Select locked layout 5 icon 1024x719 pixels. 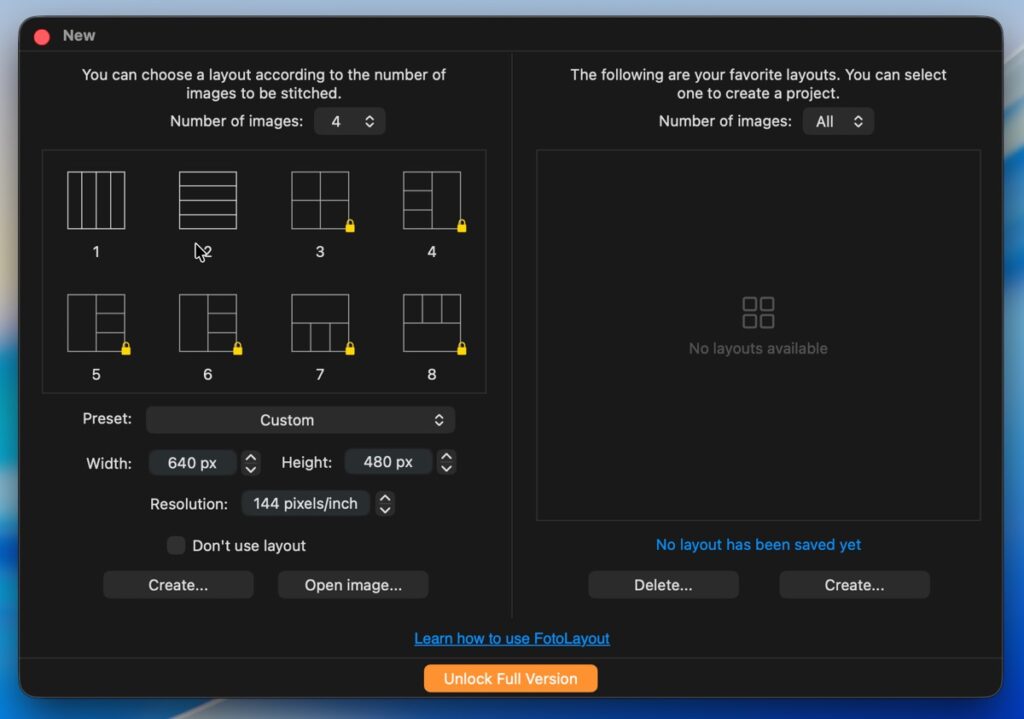(96, 323)
